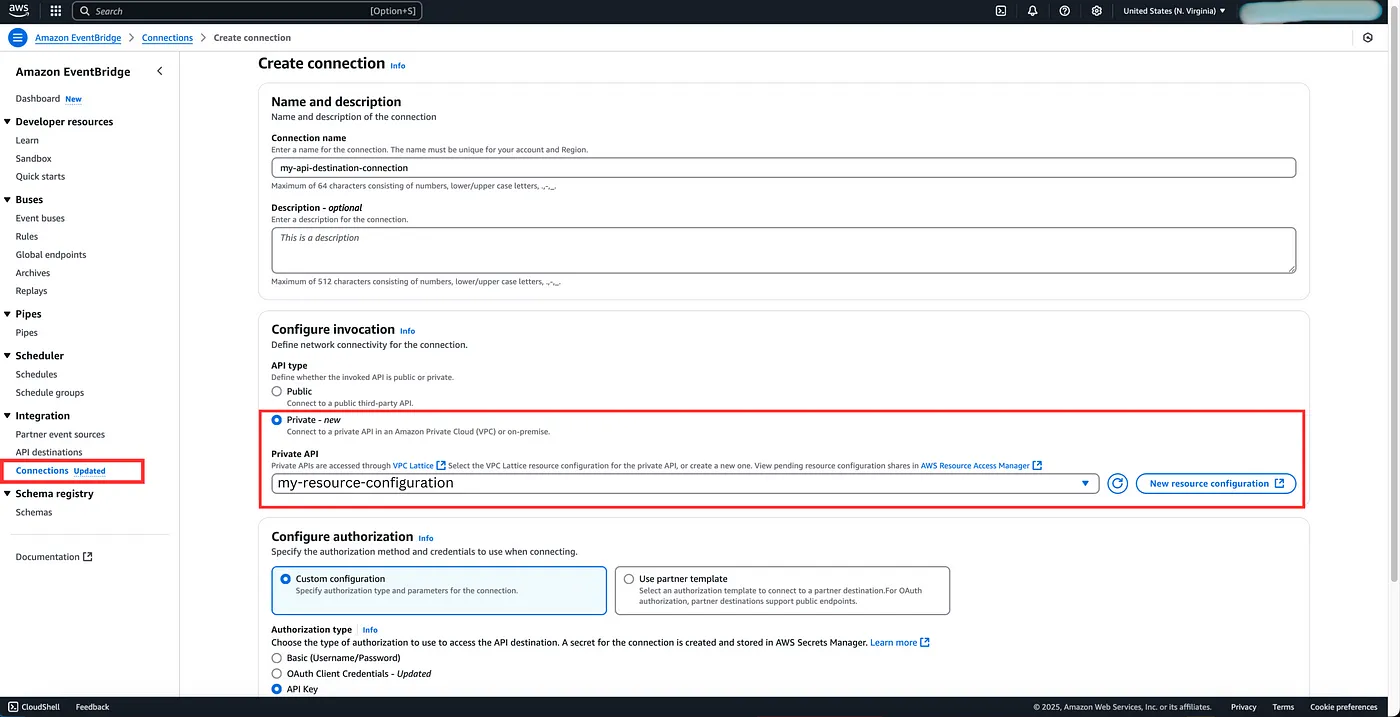Viewport: 1400px width, 717px height.
Task: Click the external icon after AWS Resource Access Manager
Action: pos(1038,465)
